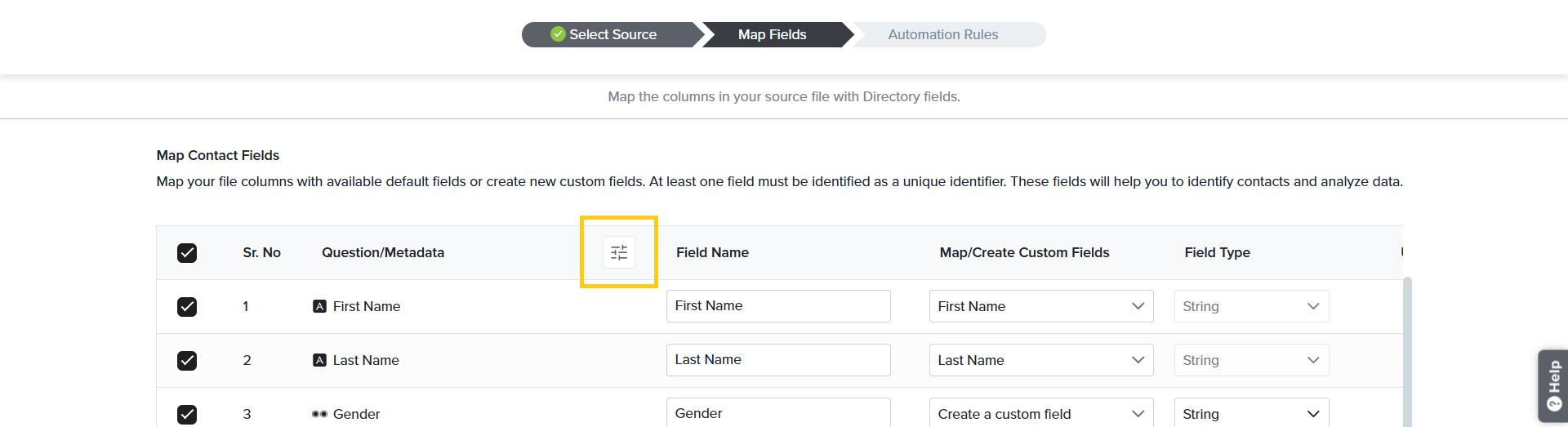
Task: Expand the First Name mapping dropdown
Action: (1040, 306)
